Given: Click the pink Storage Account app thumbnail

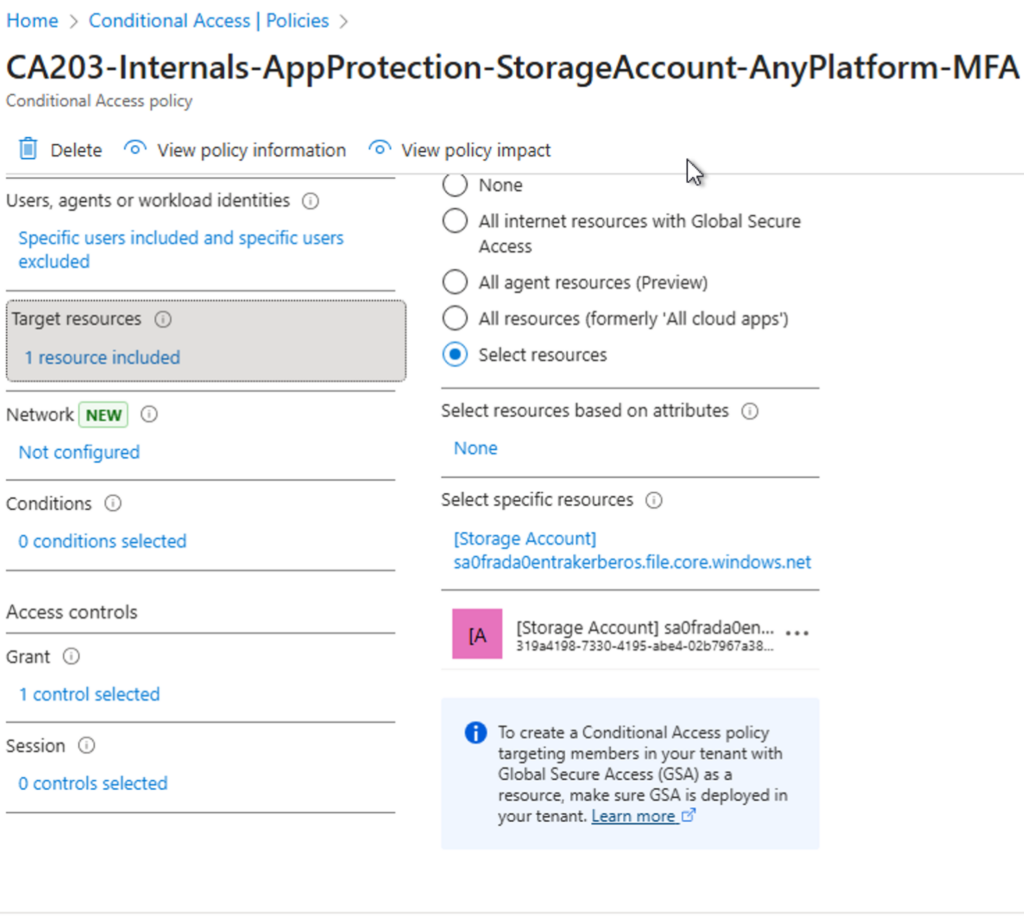Looking at the screenshot, I should (x=477, y=634).
